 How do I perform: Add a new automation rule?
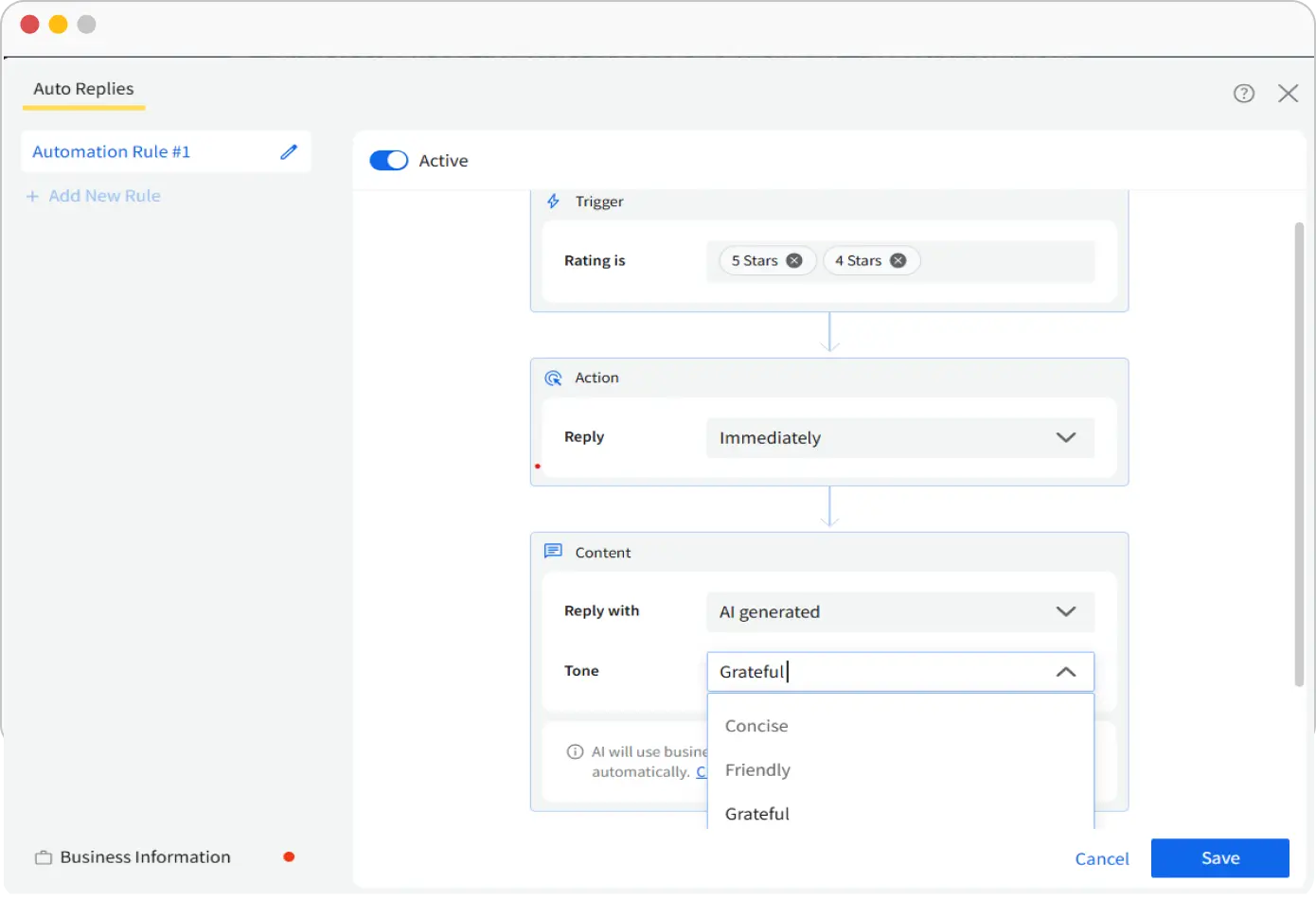pos(93,196)
